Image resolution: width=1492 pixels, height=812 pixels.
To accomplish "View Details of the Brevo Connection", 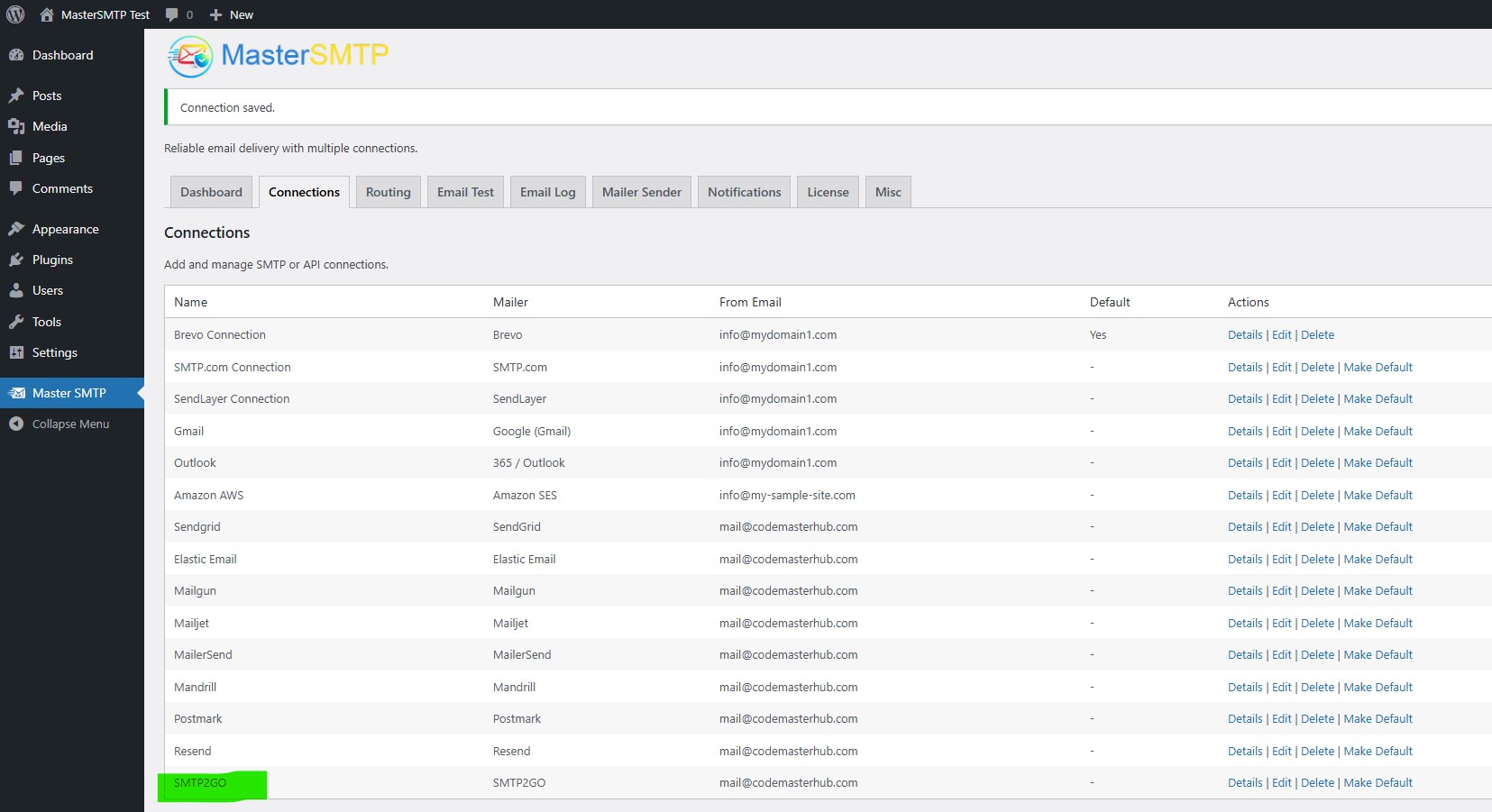I will (1244, 335).
